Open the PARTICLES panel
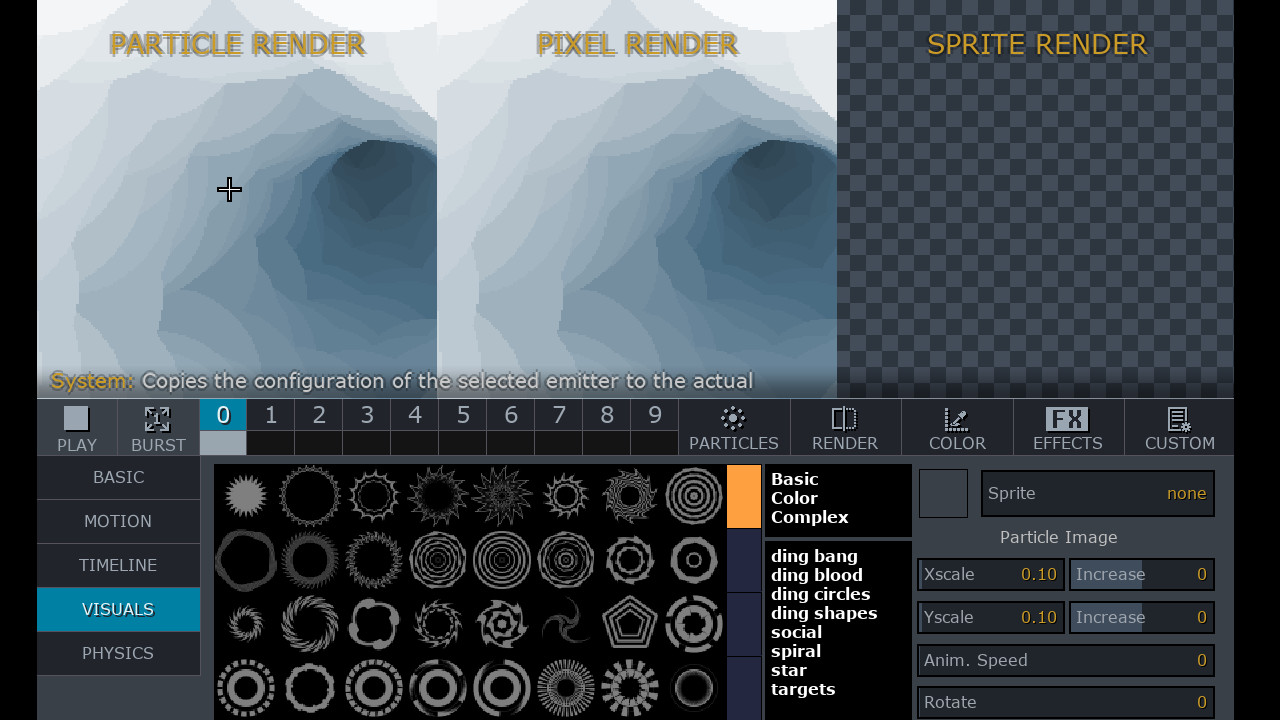The width and height of the screenshot is (1280, 720). 733,427
